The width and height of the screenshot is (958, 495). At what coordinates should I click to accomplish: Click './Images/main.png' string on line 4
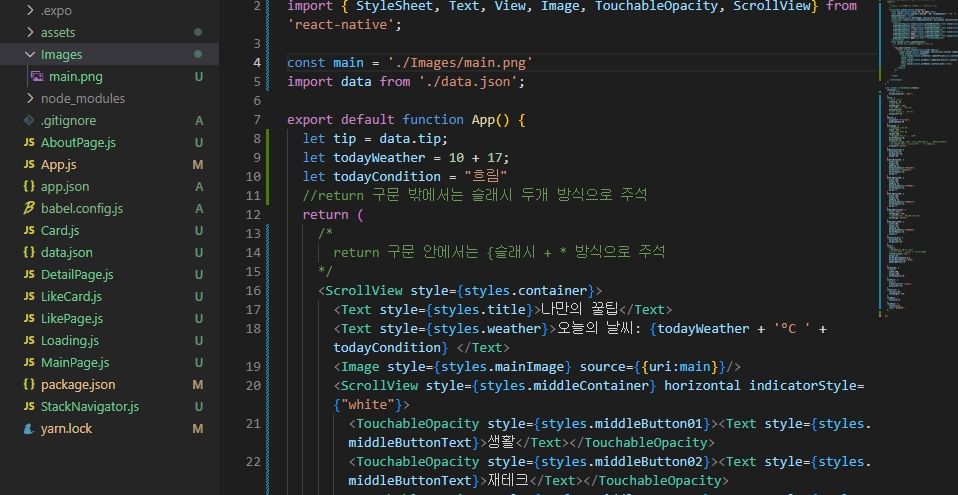click(460, 62)
